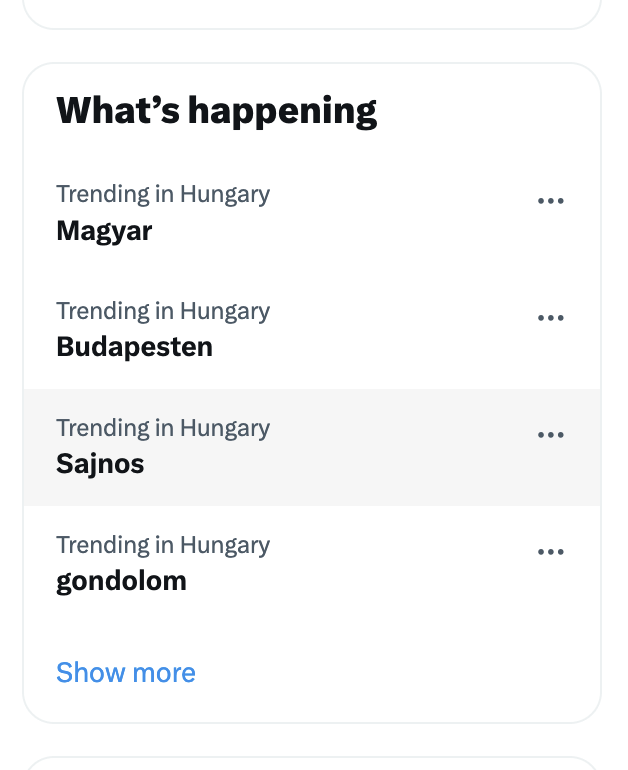Click the empty space right of Show more
This screenshot has height=770, width=628.
pyautogui.click(x=400, y=672)
